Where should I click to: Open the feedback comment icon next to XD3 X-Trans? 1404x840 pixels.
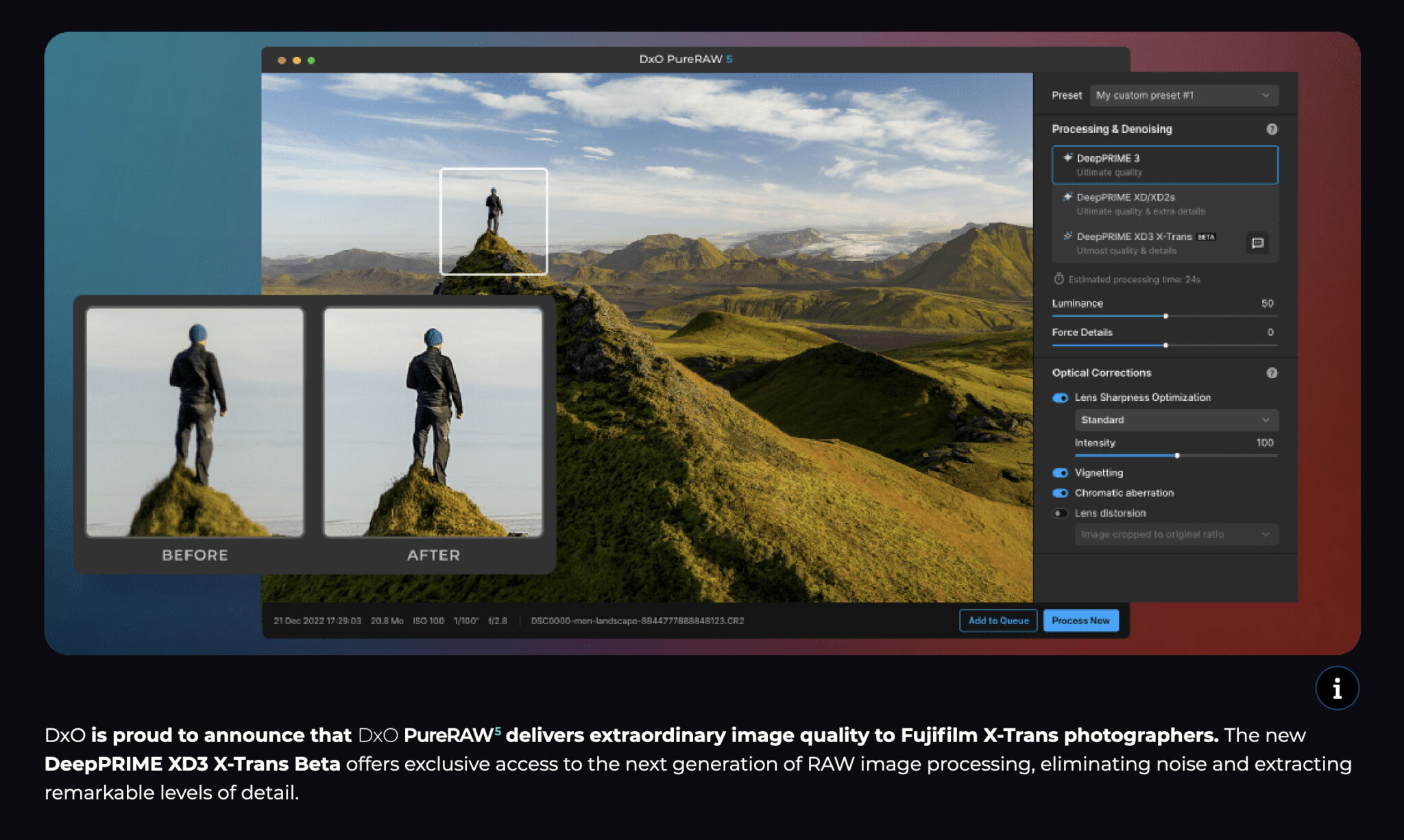tap(1258, 243)
